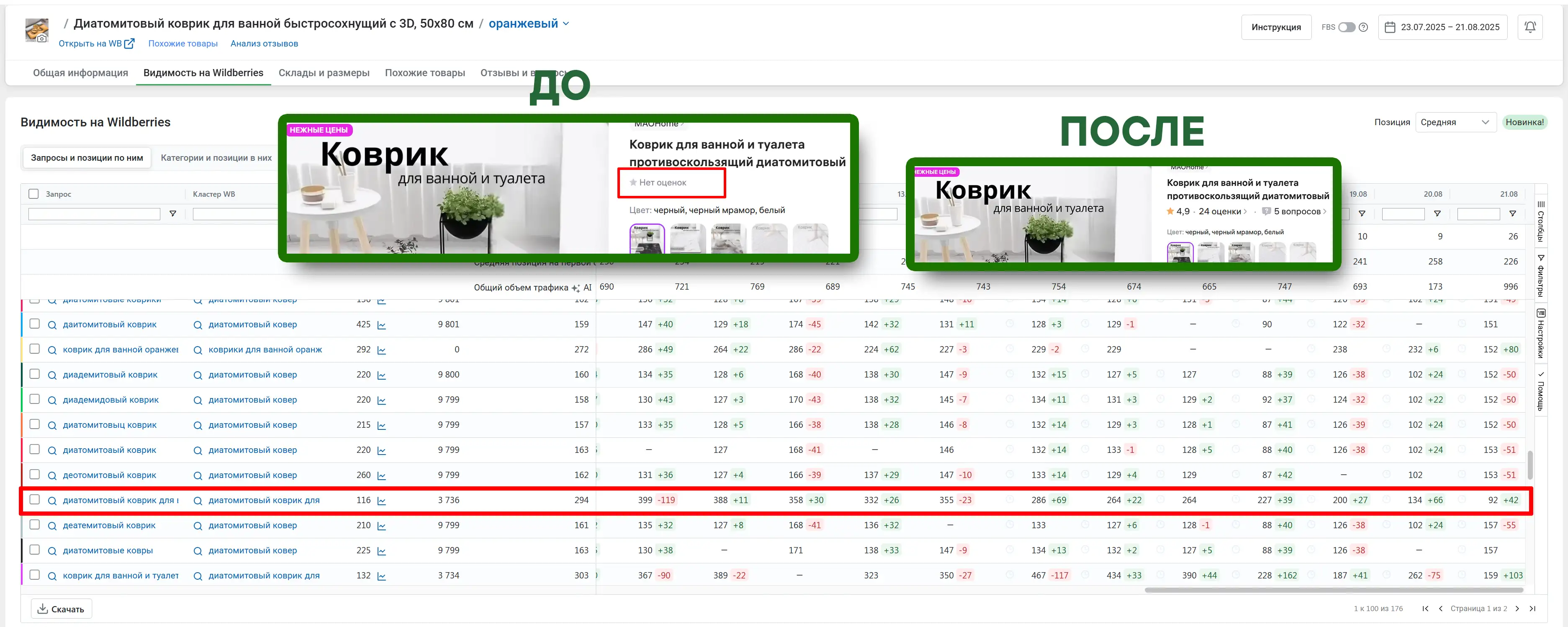Click the notification bell icon
This screenshot has height=627, width=1568.
[x=1531, y=27]
